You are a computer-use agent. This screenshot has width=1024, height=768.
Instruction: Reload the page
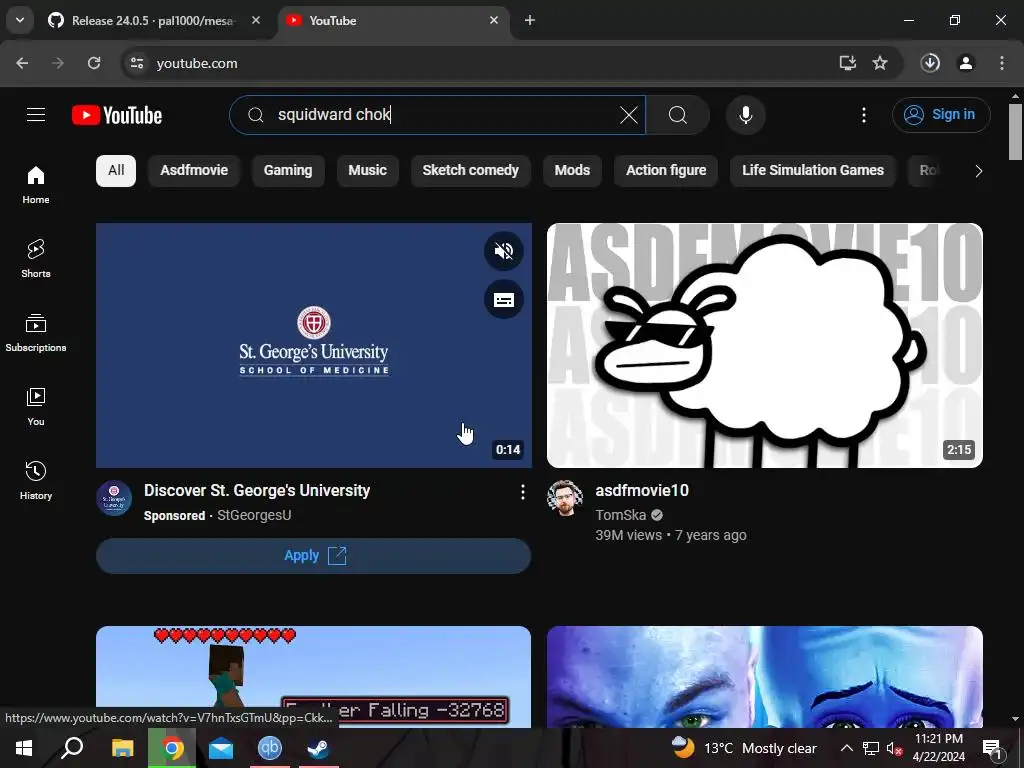(94, 63)
